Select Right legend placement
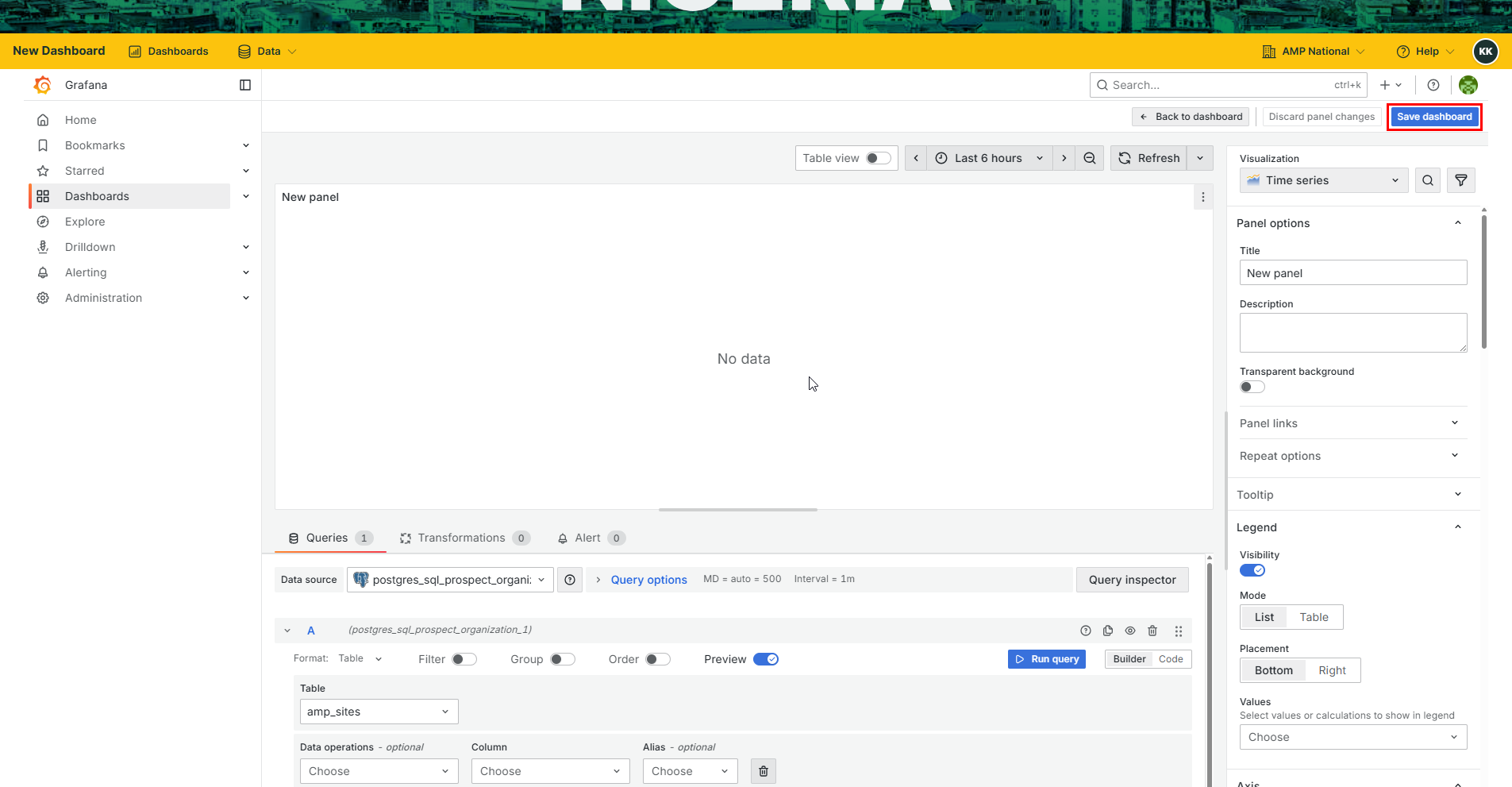 click(1333, 670)
